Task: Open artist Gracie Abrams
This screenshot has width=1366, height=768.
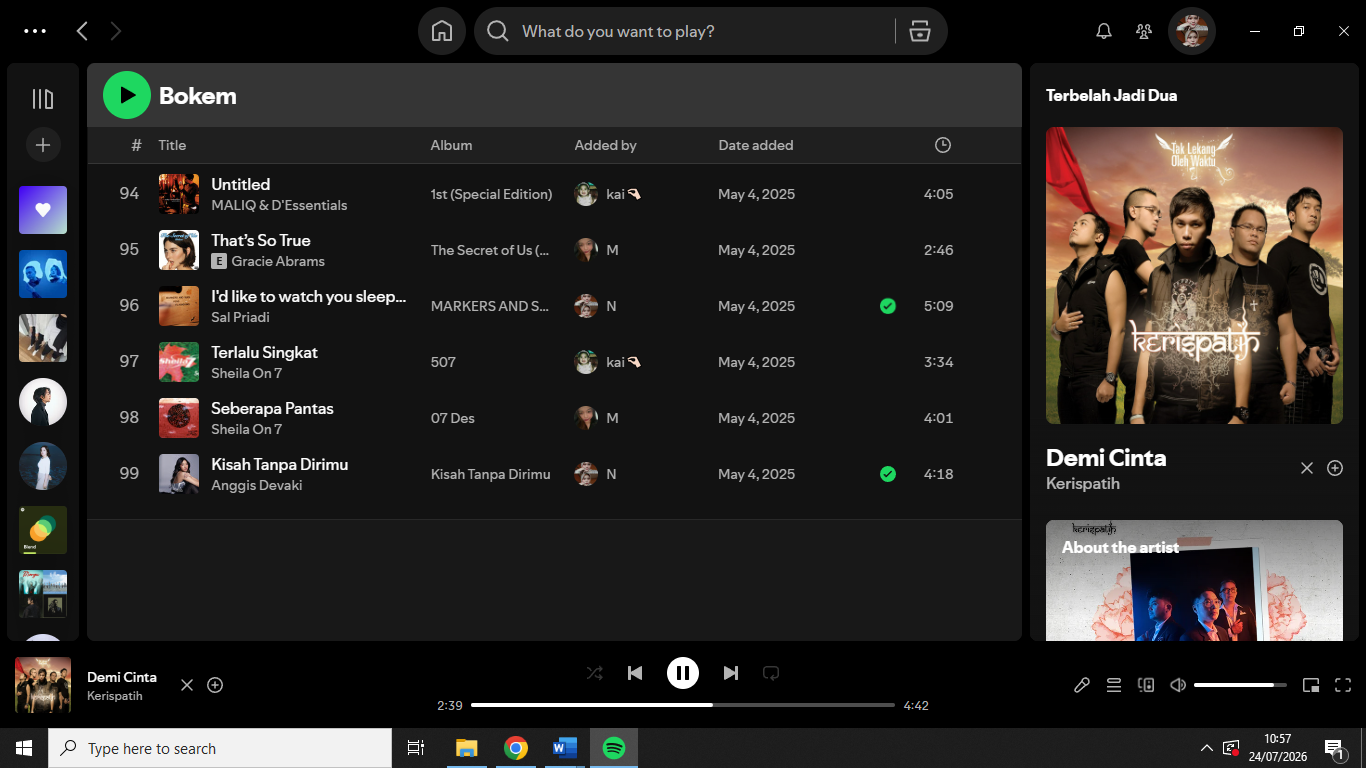Action: [278, 261]
